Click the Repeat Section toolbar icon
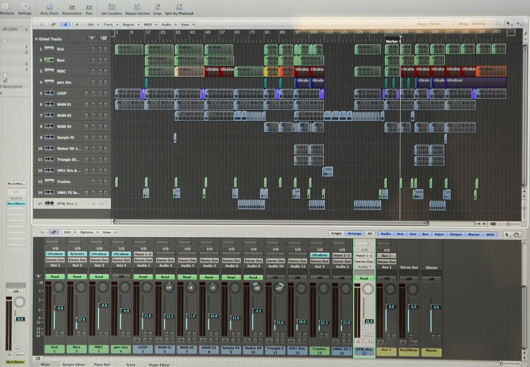530x367 pixels. tap(138, 7)
